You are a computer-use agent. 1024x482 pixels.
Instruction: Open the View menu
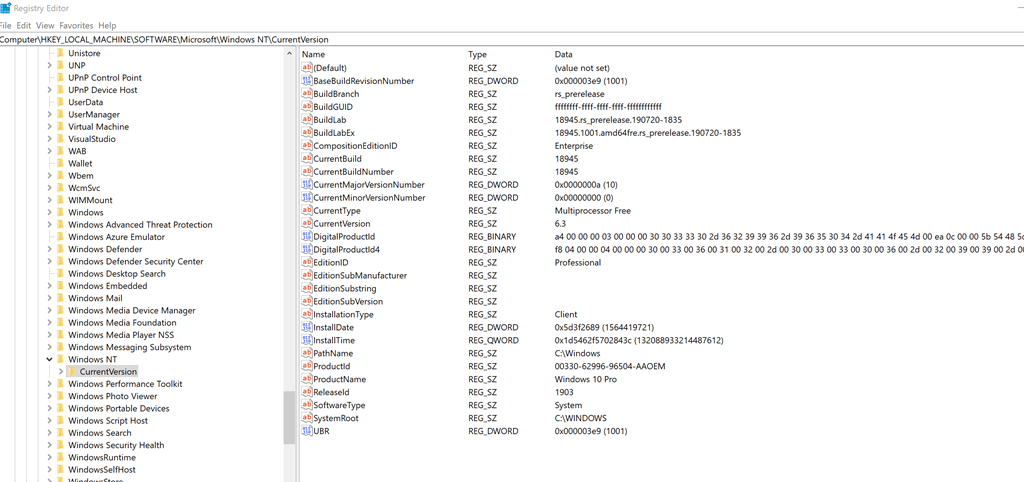point(45,25)
